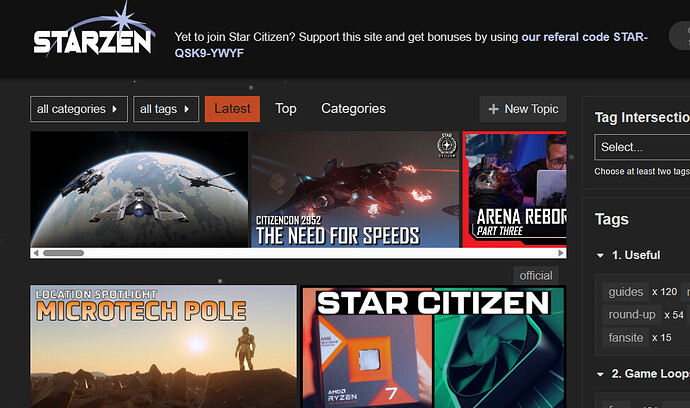Open the planet and spaceships thumbnail
690x408 pixels.
tap(139, 189)
